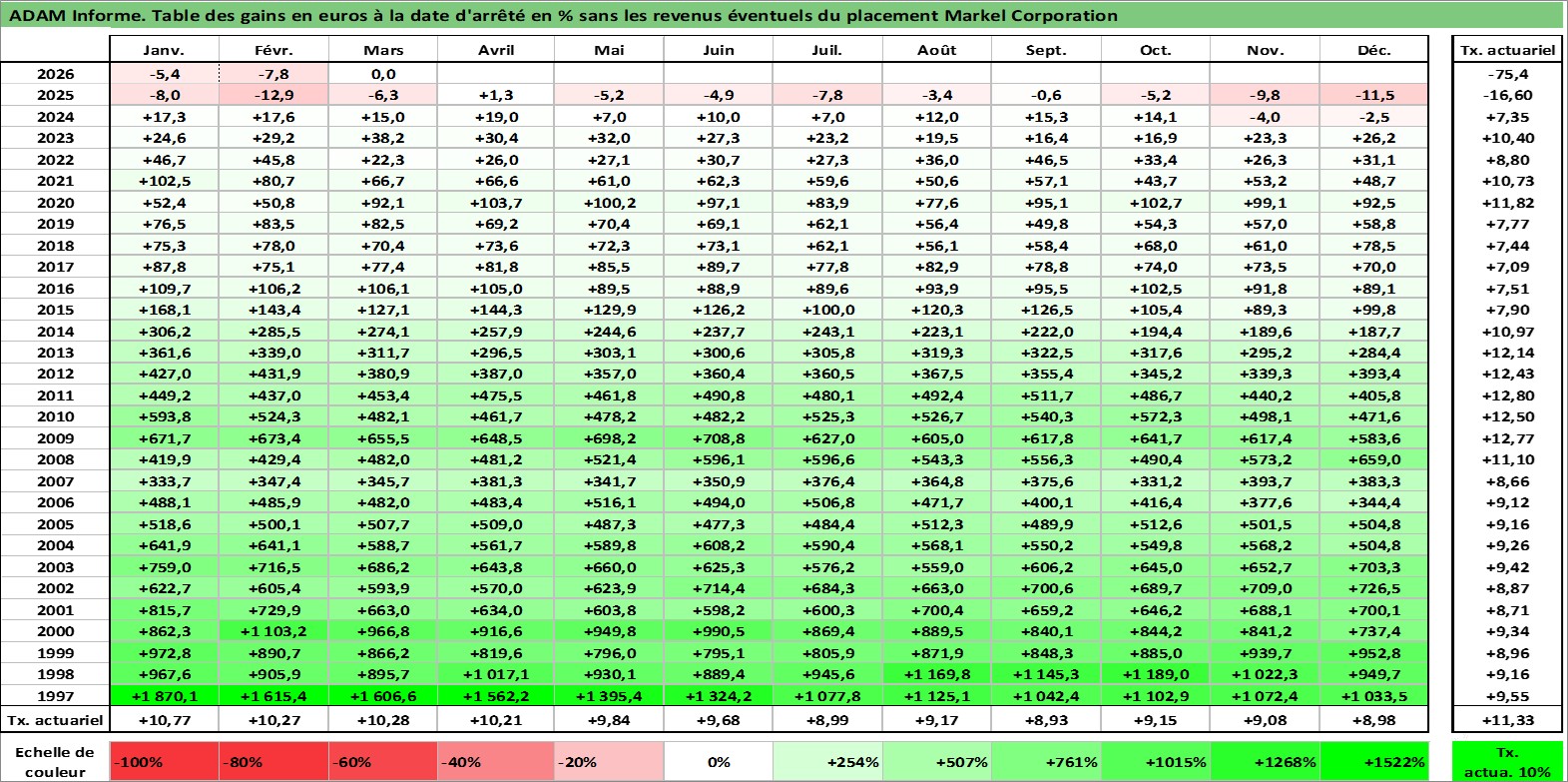Select the Sept. 2010 cell showing +540,3

tap(1046, 416)
